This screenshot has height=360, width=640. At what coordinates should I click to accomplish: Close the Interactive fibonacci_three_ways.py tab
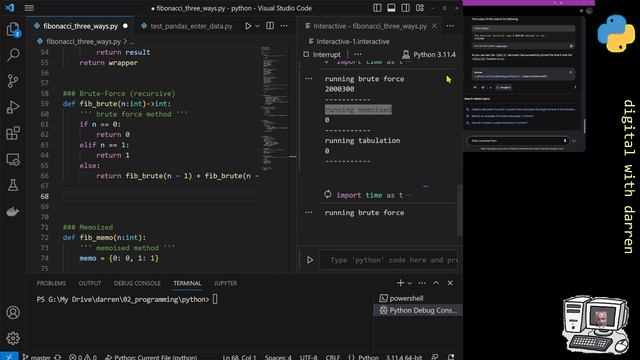[x=434, y=26]
